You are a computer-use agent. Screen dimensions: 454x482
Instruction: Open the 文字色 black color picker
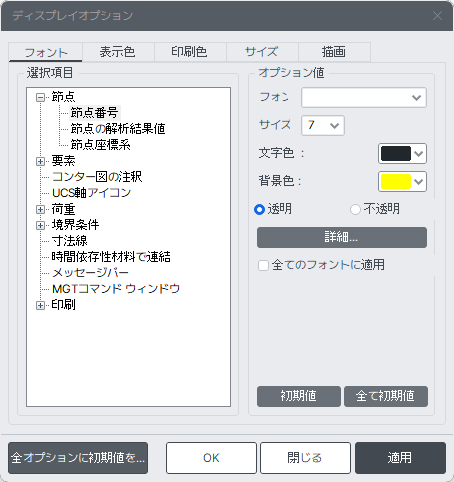[x=402, y=154]
